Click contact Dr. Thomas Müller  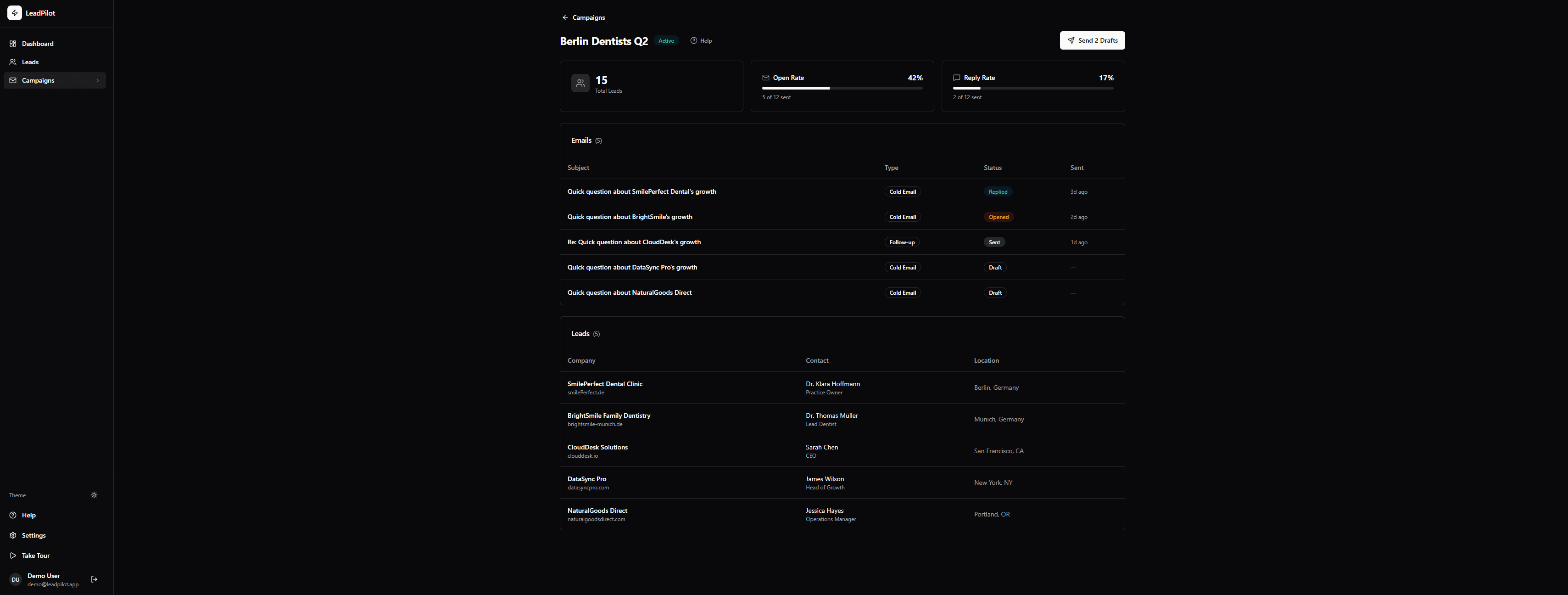831,416
